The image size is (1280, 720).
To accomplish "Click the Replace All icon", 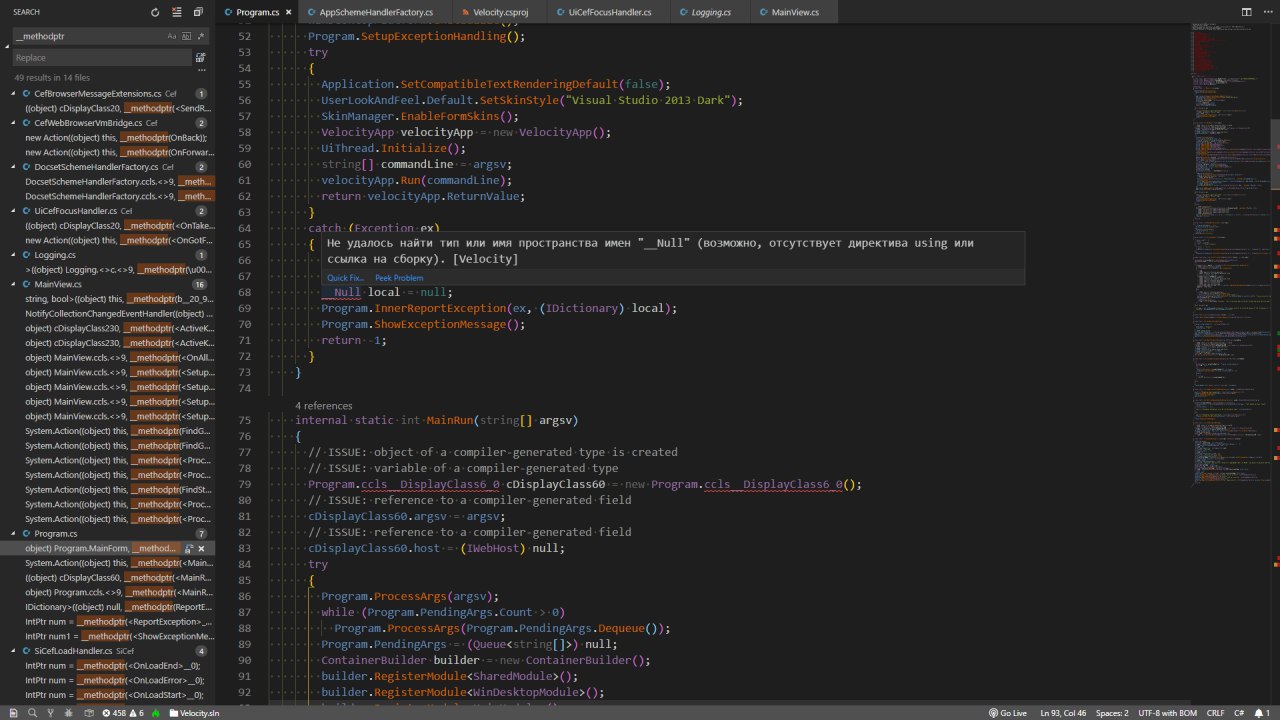I will (x=200, y=58).
